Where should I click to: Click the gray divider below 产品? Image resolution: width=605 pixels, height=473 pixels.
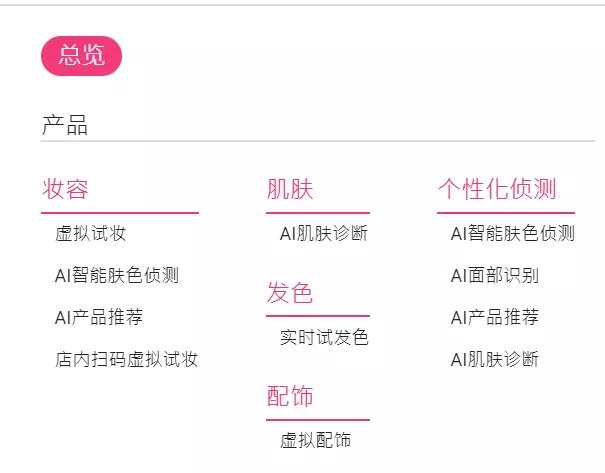318,141
